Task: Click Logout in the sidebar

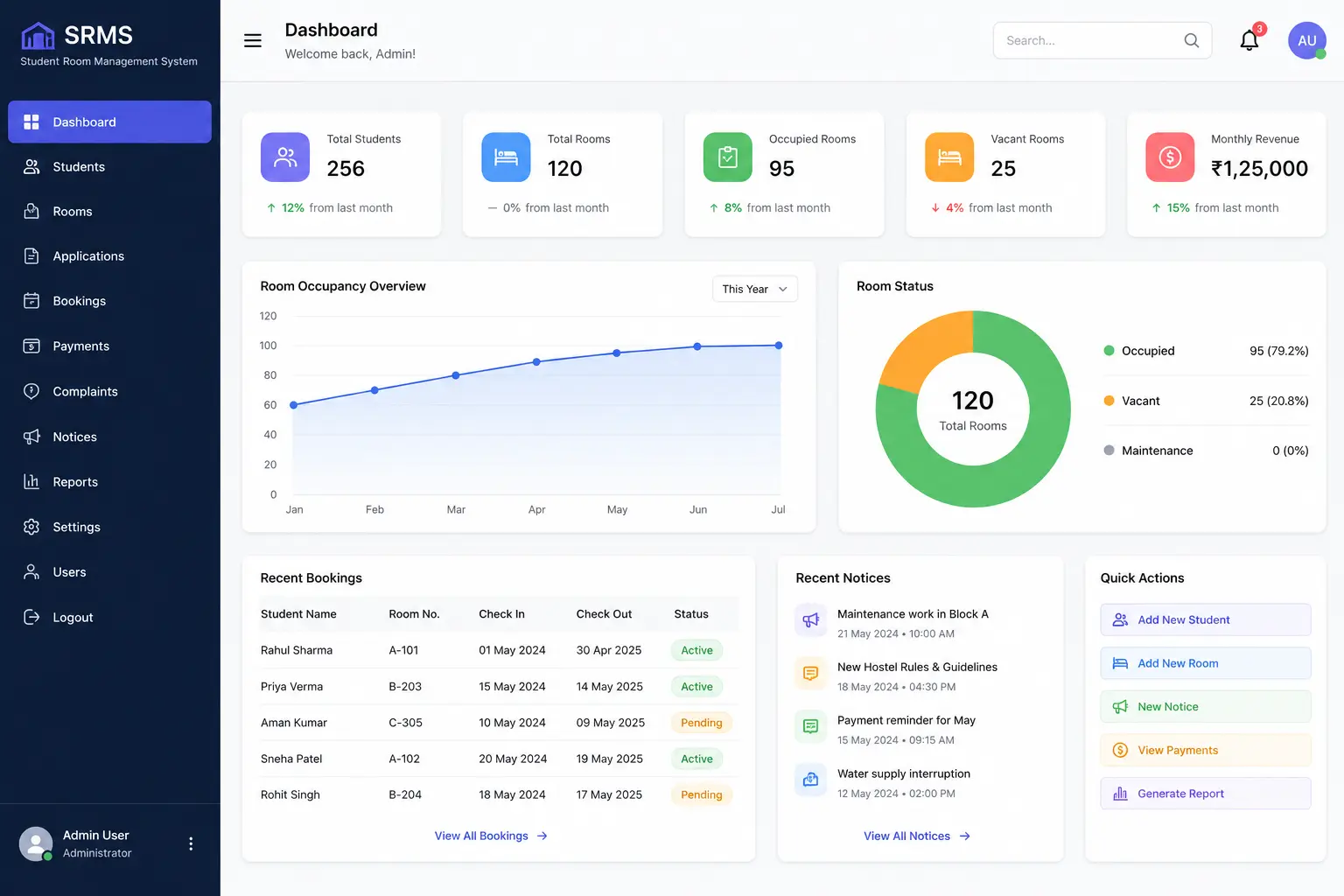Action: click(109, 617)
